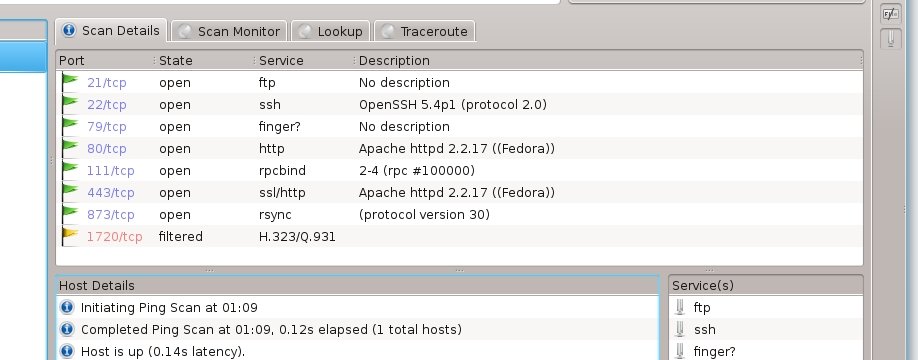Image resolution: width=918 pixels, height=360 pixels.
Task: Open the Traceroute tab
Action: tap(424, 32)
